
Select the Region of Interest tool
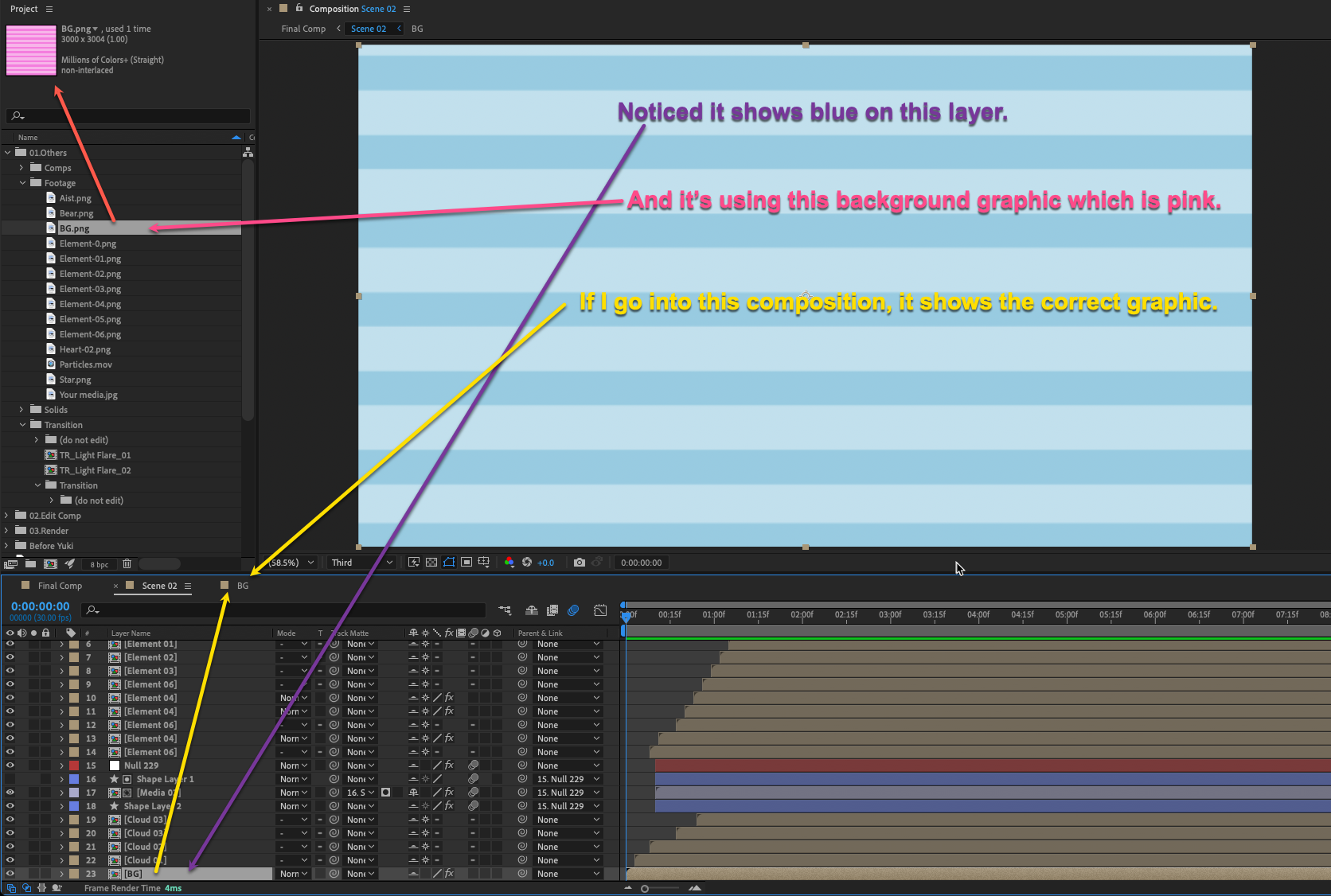tap(466, 563)
